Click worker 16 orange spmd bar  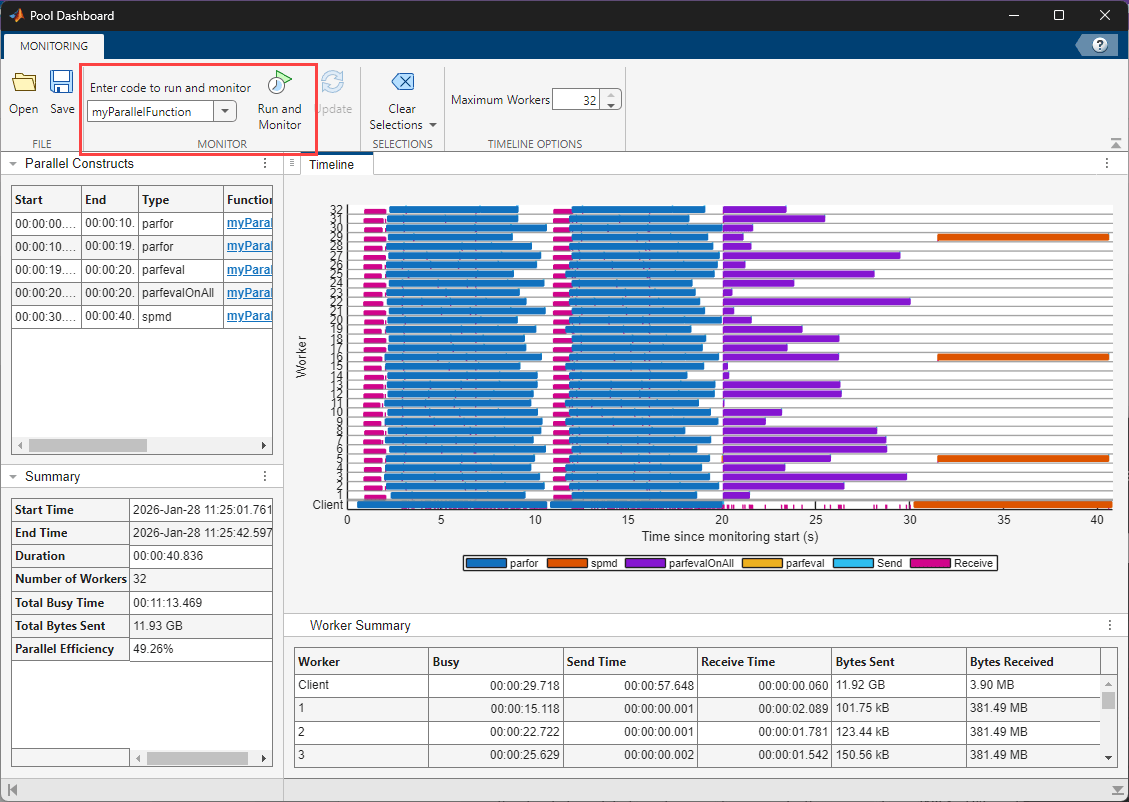[x=1023, y=357]
